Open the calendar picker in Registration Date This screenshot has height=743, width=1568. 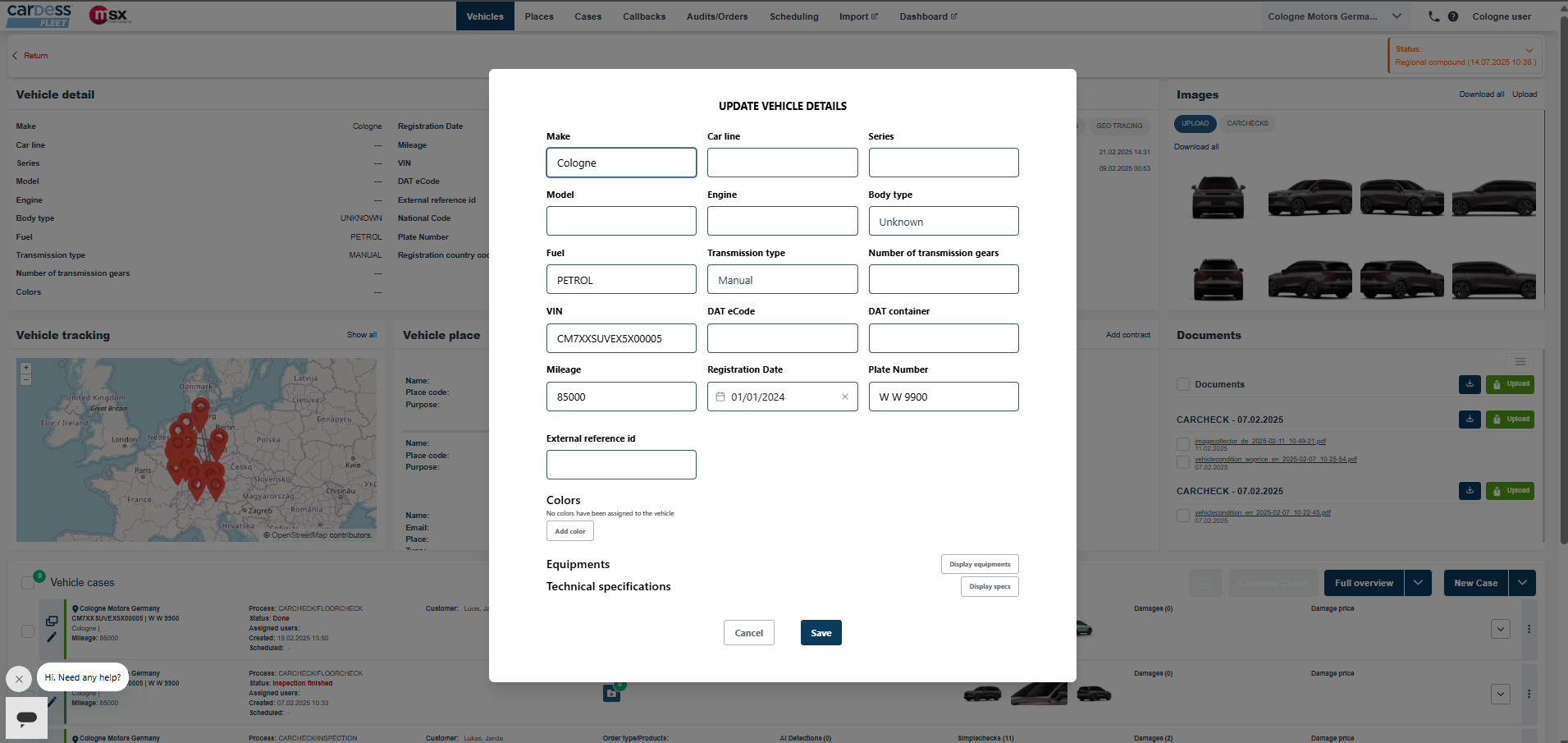click(720, 397)
